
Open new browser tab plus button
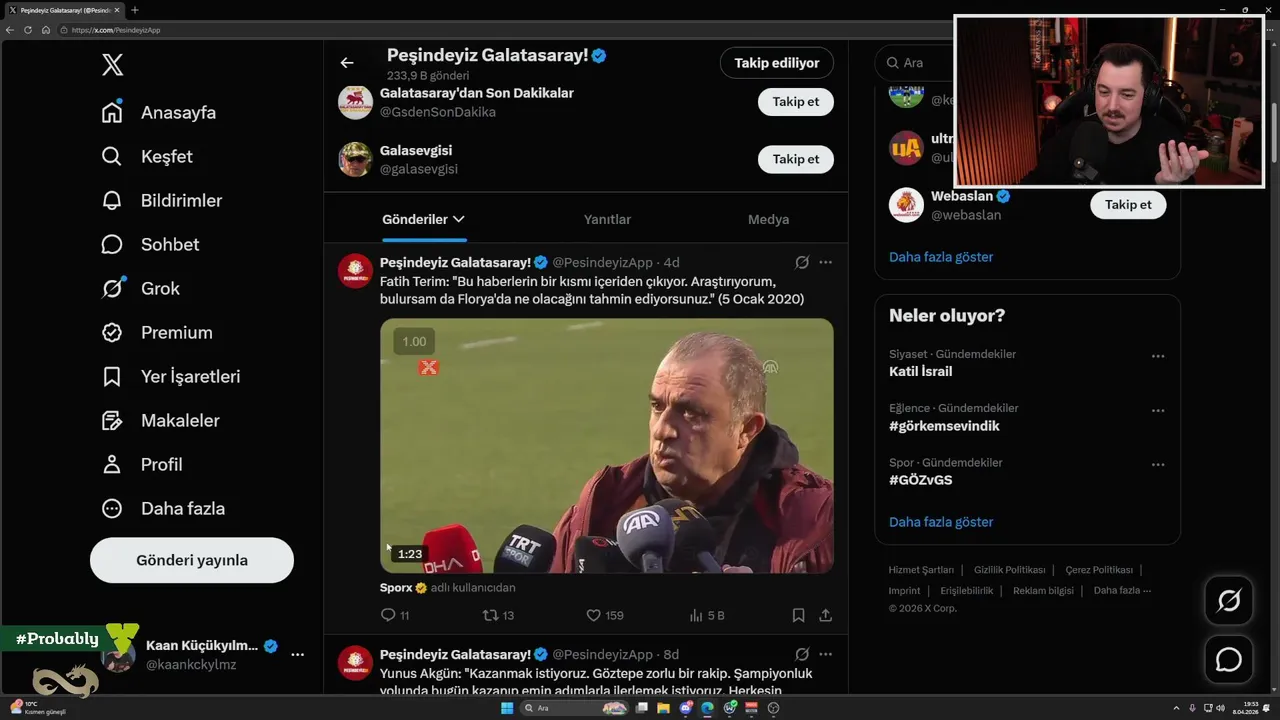[134, 10]
